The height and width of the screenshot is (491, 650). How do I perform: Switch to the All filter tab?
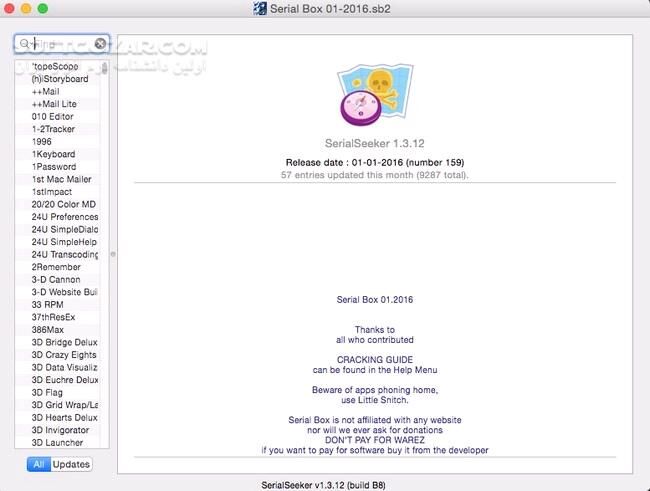tap(38, 464)
